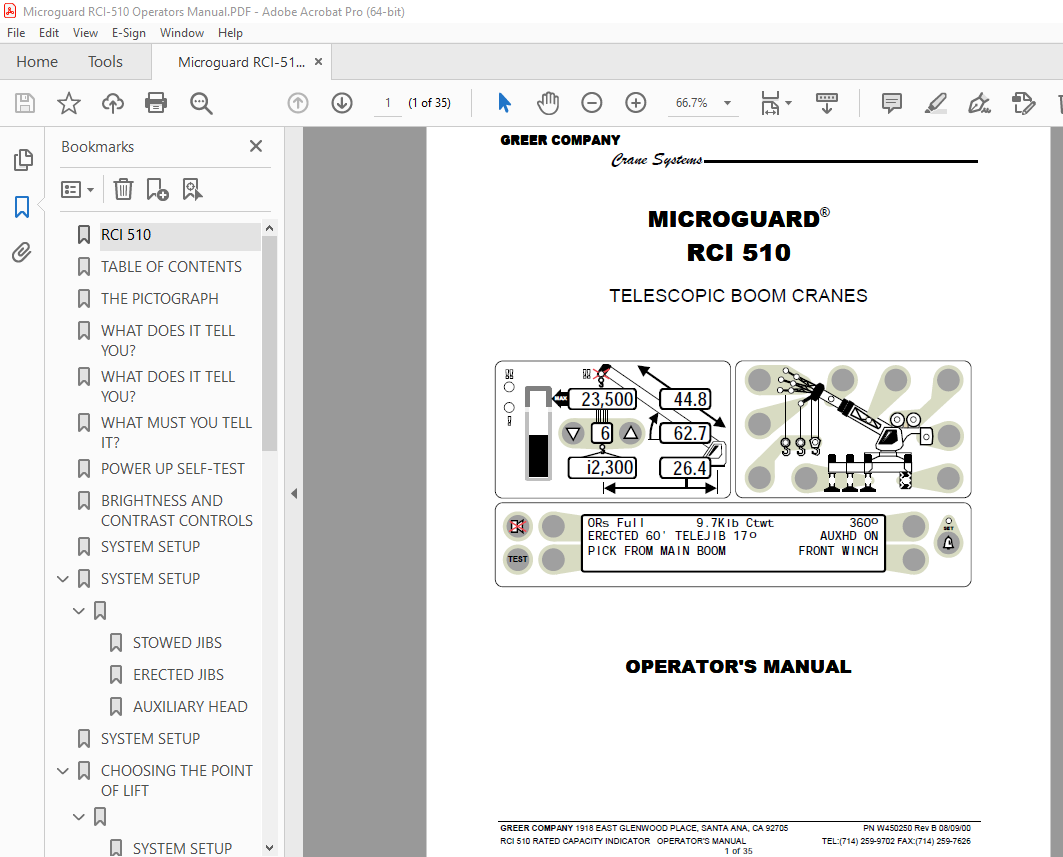1063x857 pixels.
Task: Add a new bookmark icon
Action: 157,189
